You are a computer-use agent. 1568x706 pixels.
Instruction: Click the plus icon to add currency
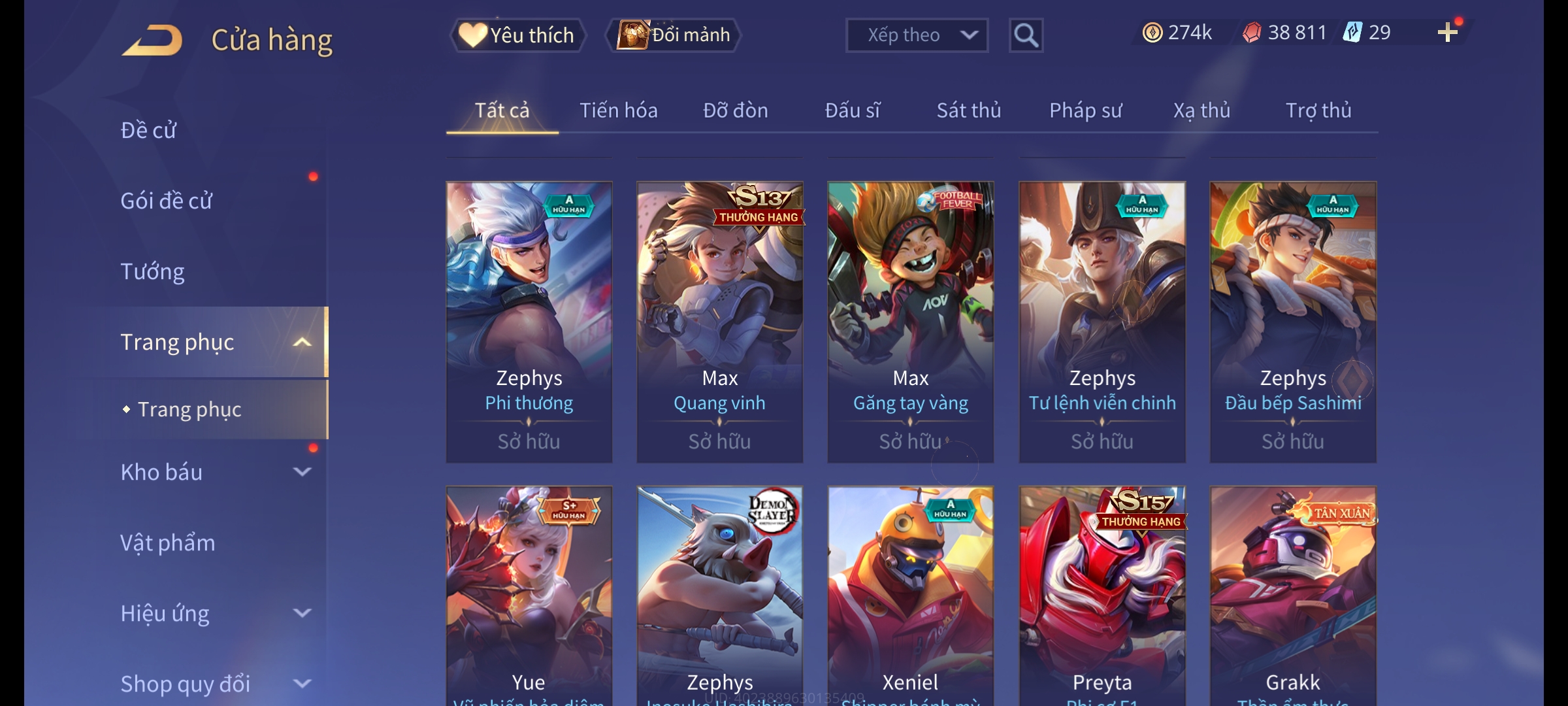click(1448, 33)
